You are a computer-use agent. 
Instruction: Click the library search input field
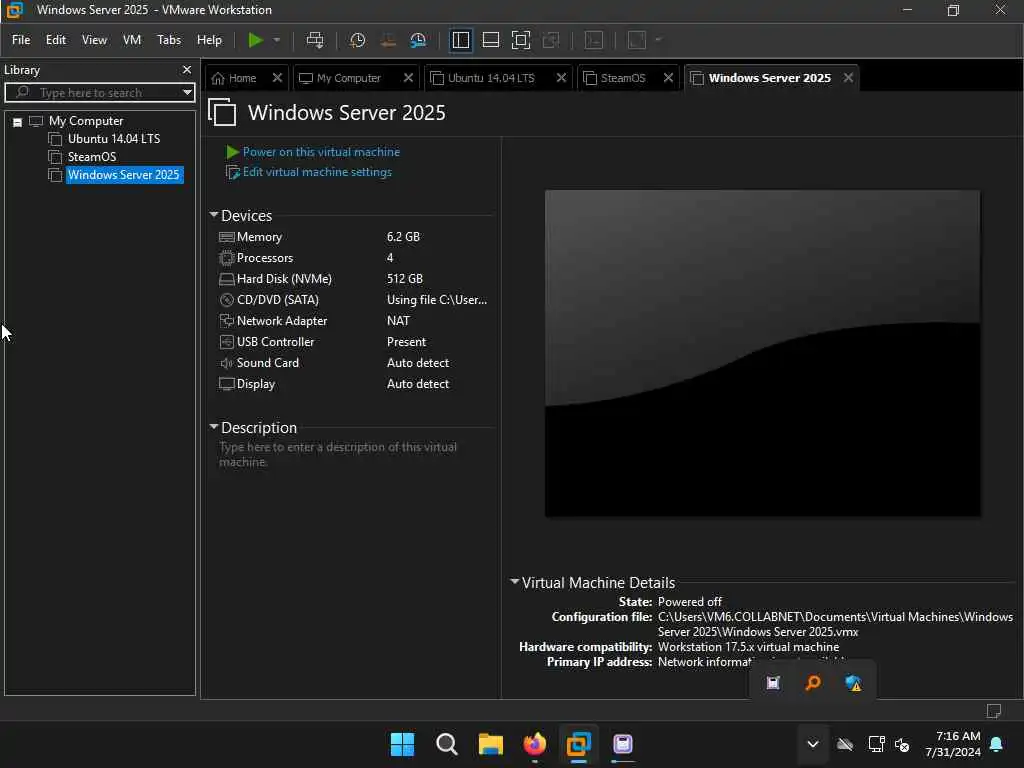pos(98,93)
